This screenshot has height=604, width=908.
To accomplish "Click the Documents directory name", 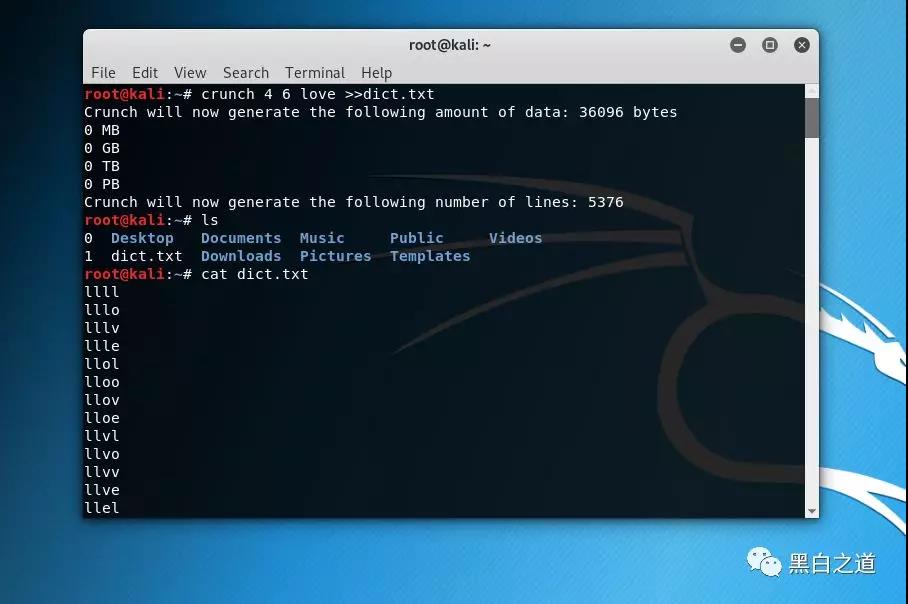I will tap(241, 238).
